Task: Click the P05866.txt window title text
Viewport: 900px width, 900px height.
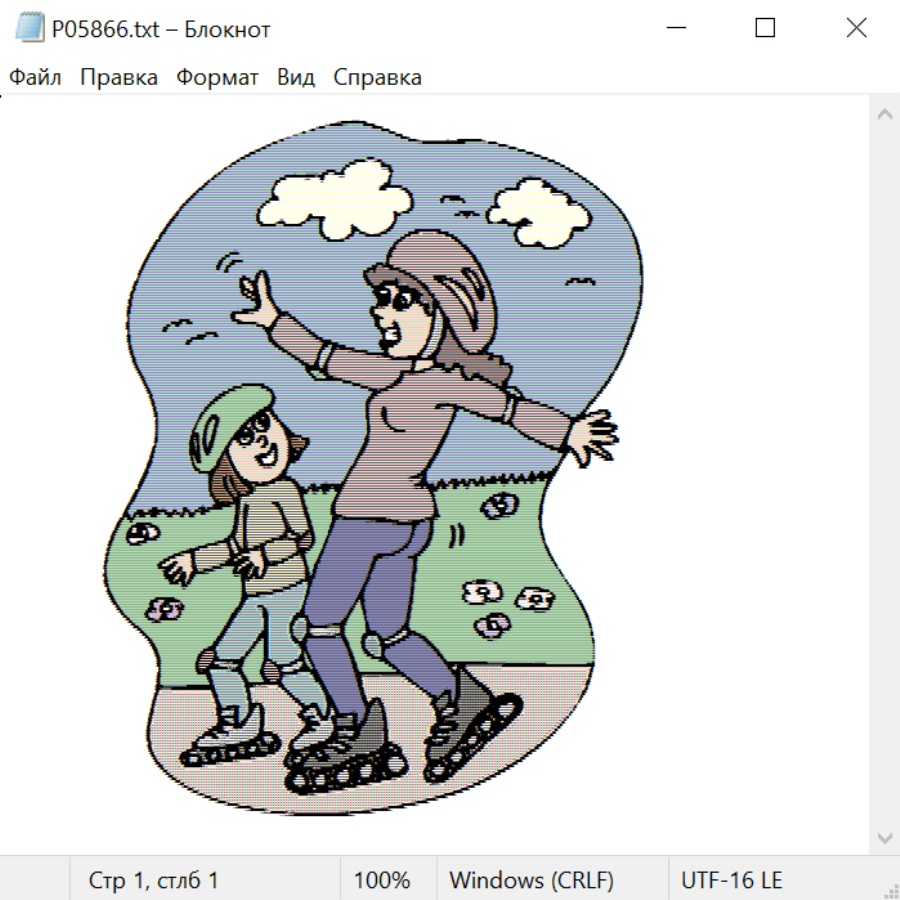Action: click(x=161, y=30)
